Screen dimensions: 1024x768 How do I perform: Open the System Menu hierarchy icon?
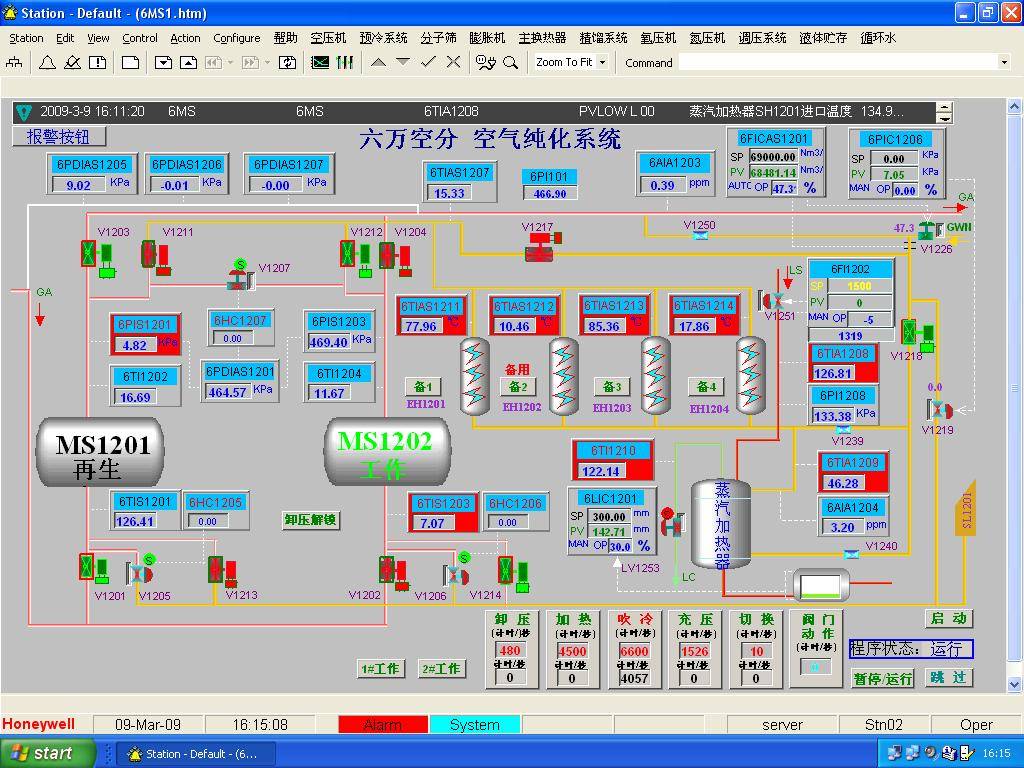tap(15, 62)
